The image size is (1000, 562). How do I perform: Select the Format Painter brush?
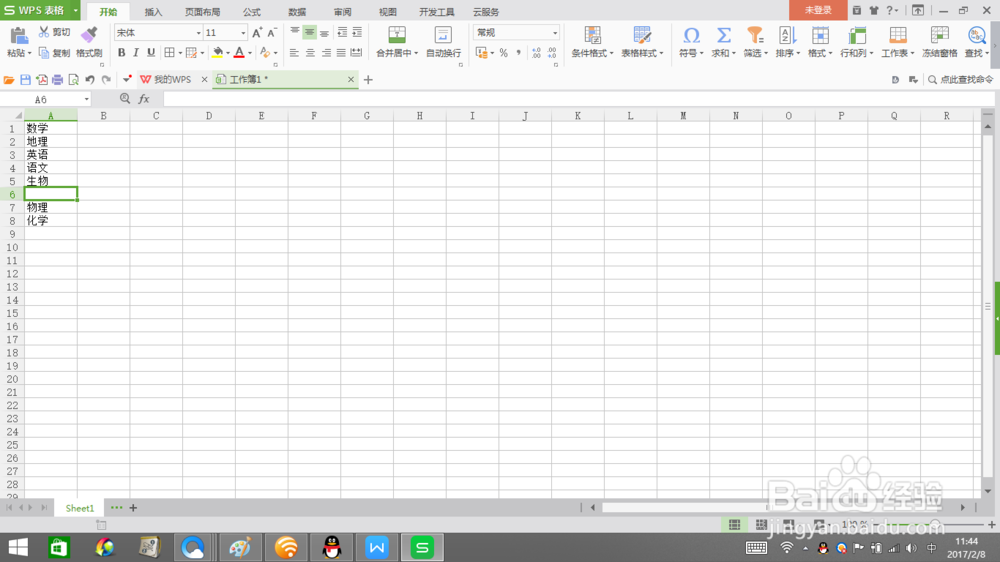(89, 35)
